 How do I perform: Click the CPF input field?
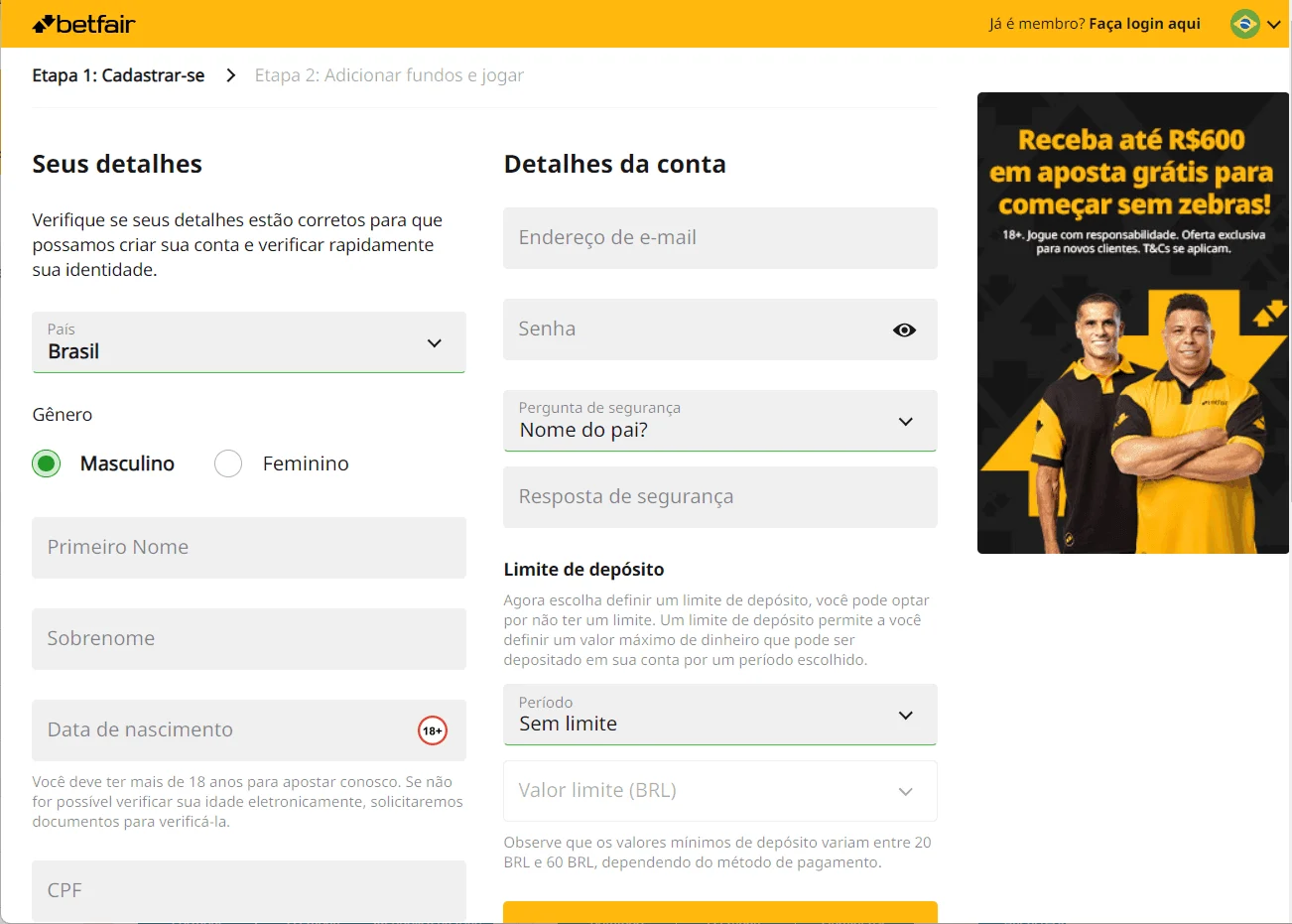tap(249, 890)
